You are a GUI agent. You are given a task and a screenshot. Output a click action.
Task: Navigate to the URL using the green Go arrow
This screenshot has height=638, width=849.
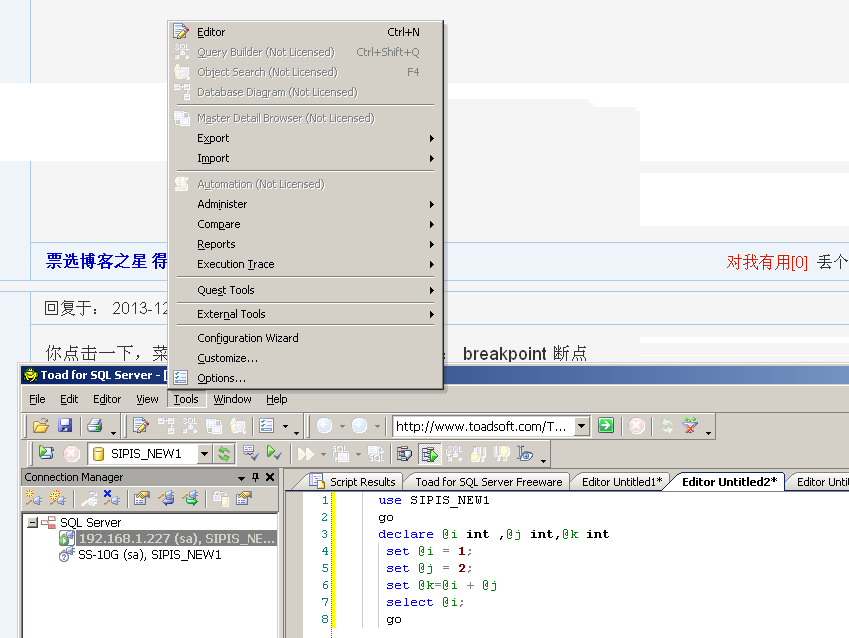(605, 425)
